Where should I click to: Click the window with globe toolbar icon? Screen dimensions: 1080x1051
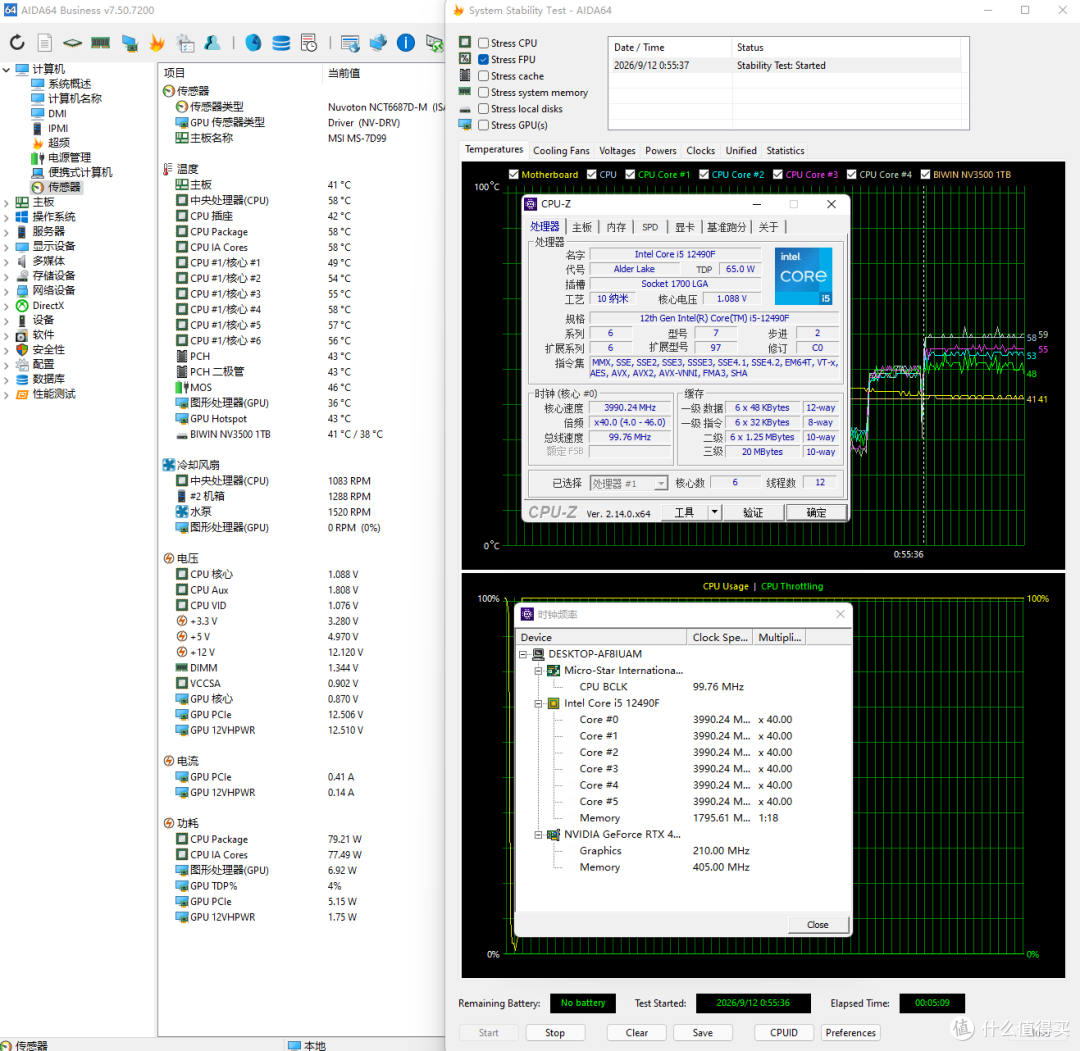(x=350, y=43)
